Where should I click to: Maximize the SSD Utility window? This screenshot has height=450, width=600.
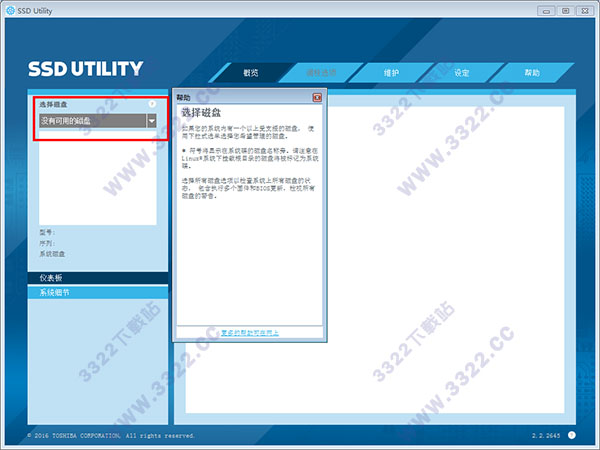coord(566,11)
